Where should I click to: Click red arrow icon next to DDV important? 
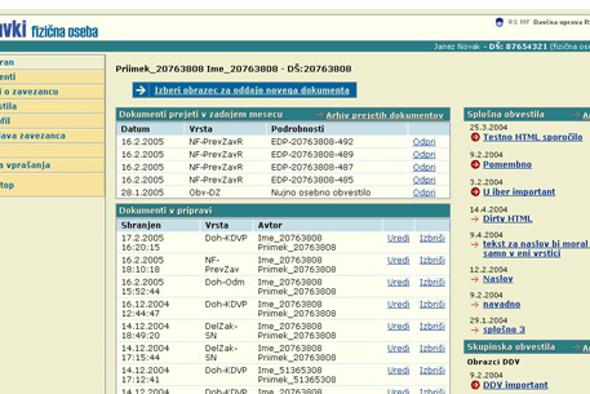click(x=475, y=385)
